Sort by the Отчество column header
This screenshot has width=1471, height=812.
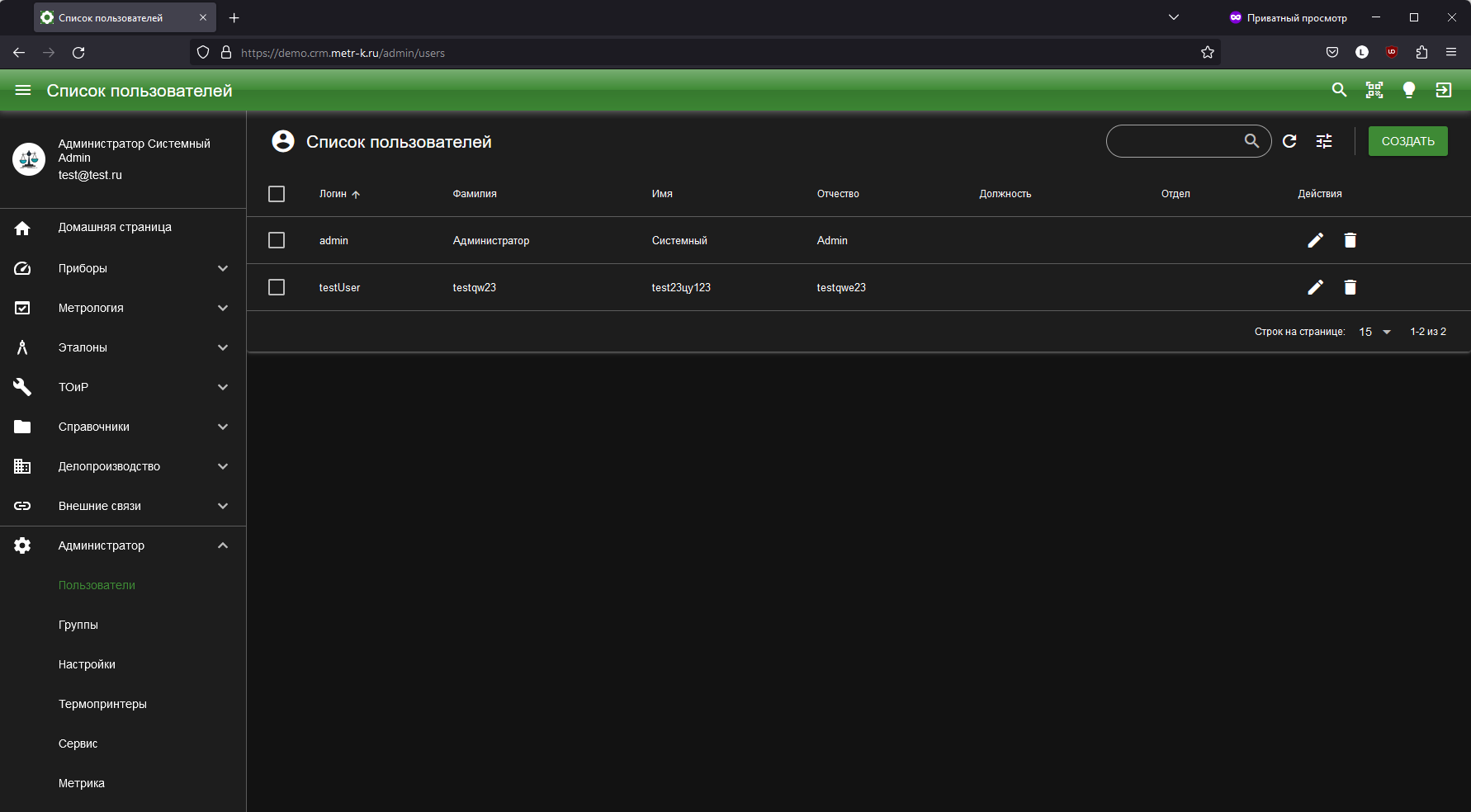click(838, 194)
